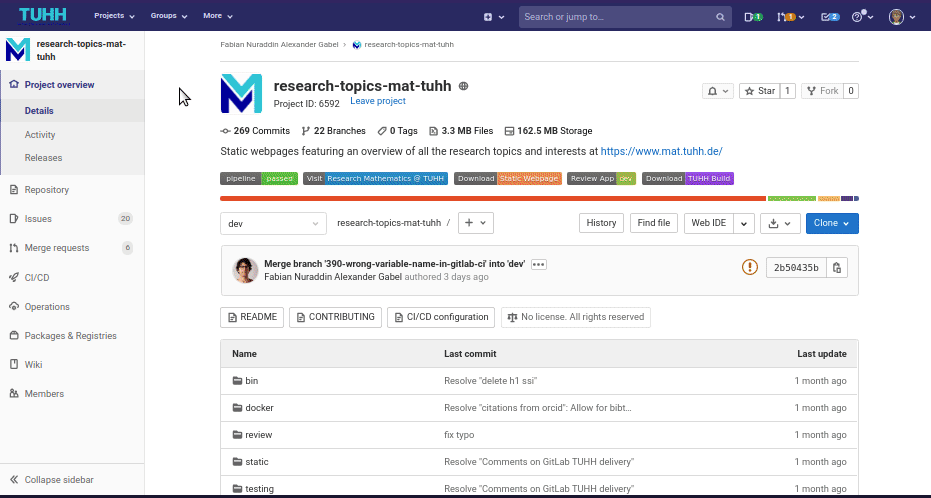Open 162.5 MB Storage link
This screenshot has width=931, height=498.
[548, 131]
